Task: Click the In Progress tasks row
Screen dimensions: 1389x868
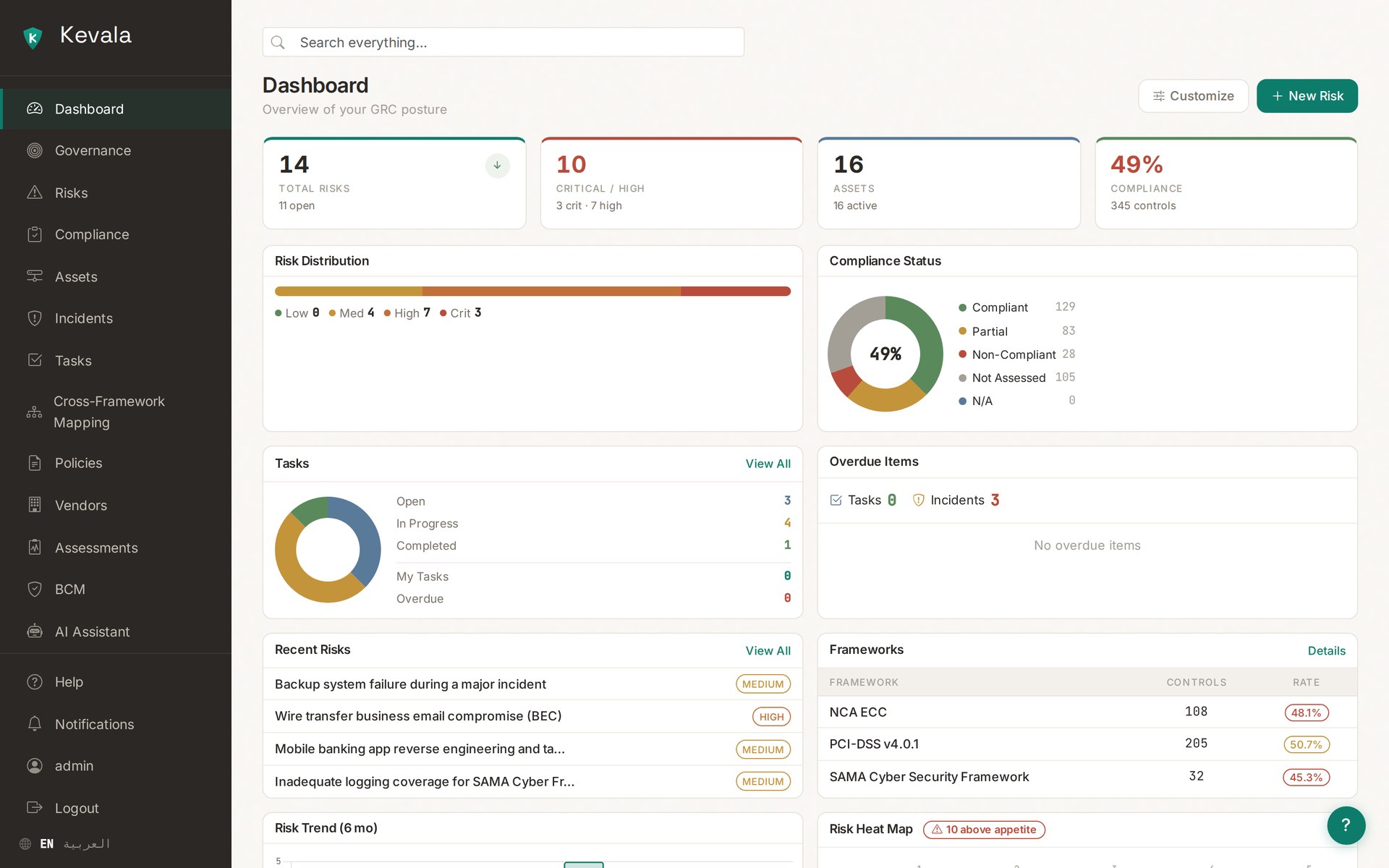Action: (x=593, y=524)
